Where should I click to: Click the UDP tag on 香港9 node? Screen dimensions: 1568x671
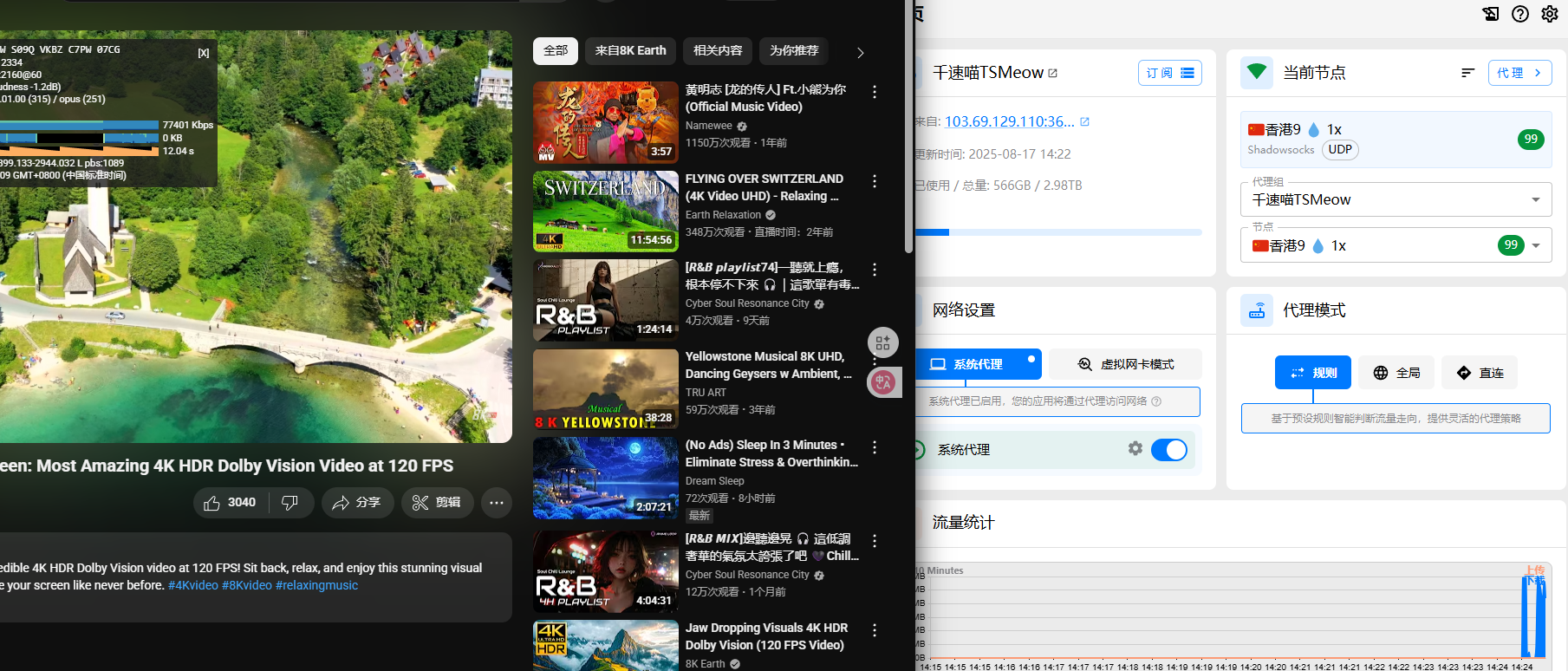click(1340, 149)
